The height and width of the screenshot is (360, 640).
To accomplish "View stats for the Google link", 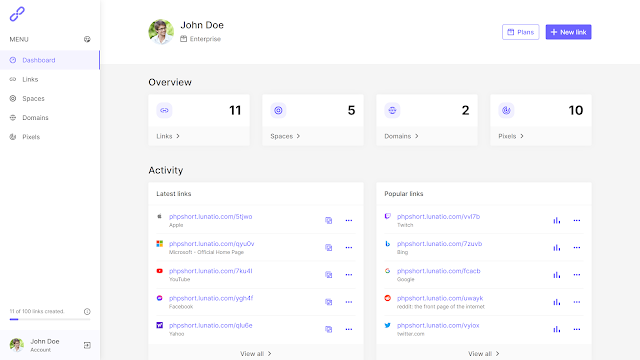I will click(x=557, y=275).
